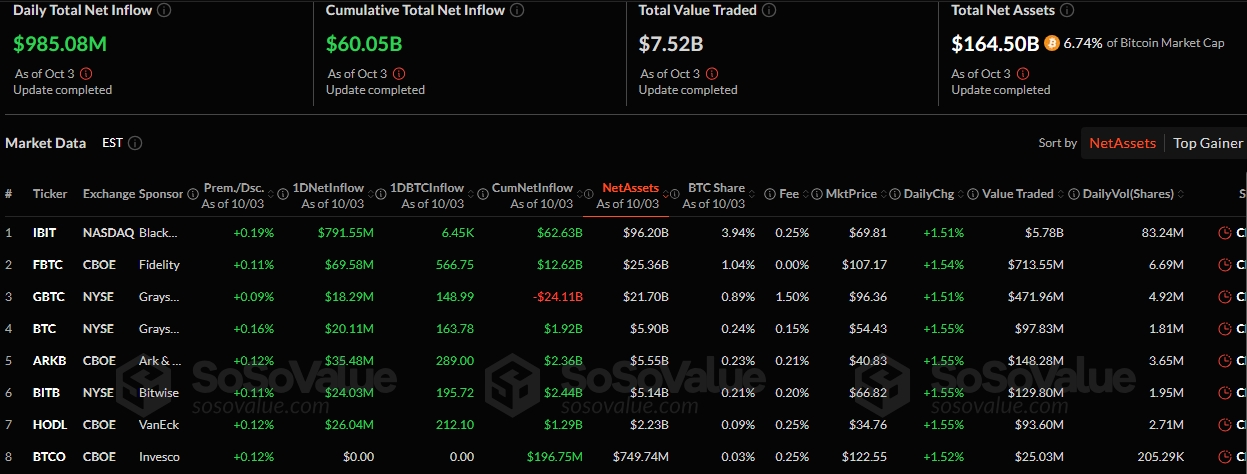Screen dimensions: 1247x474
Task: Click sort arrows beside Value Traded header
Action: click(x=1062, y=194)
